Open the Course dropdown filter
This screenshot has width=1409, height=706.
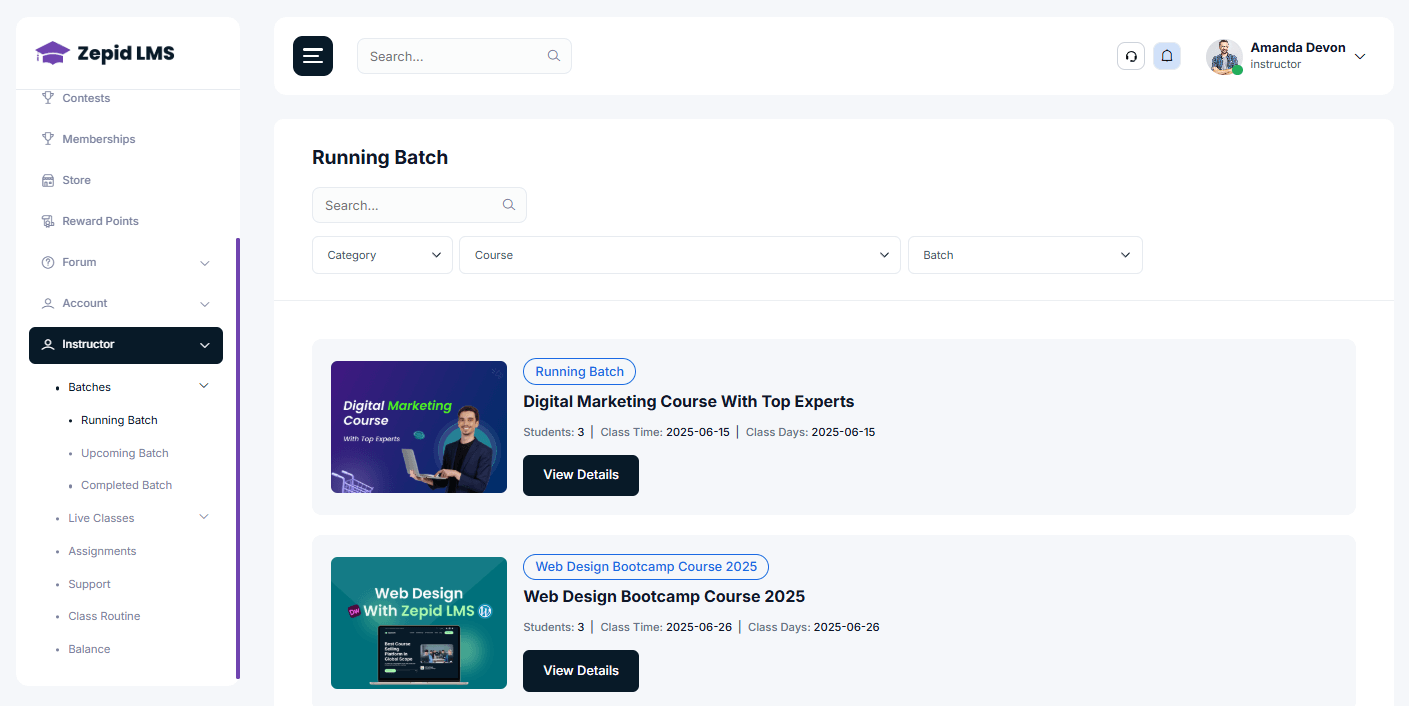coord(679,255)
